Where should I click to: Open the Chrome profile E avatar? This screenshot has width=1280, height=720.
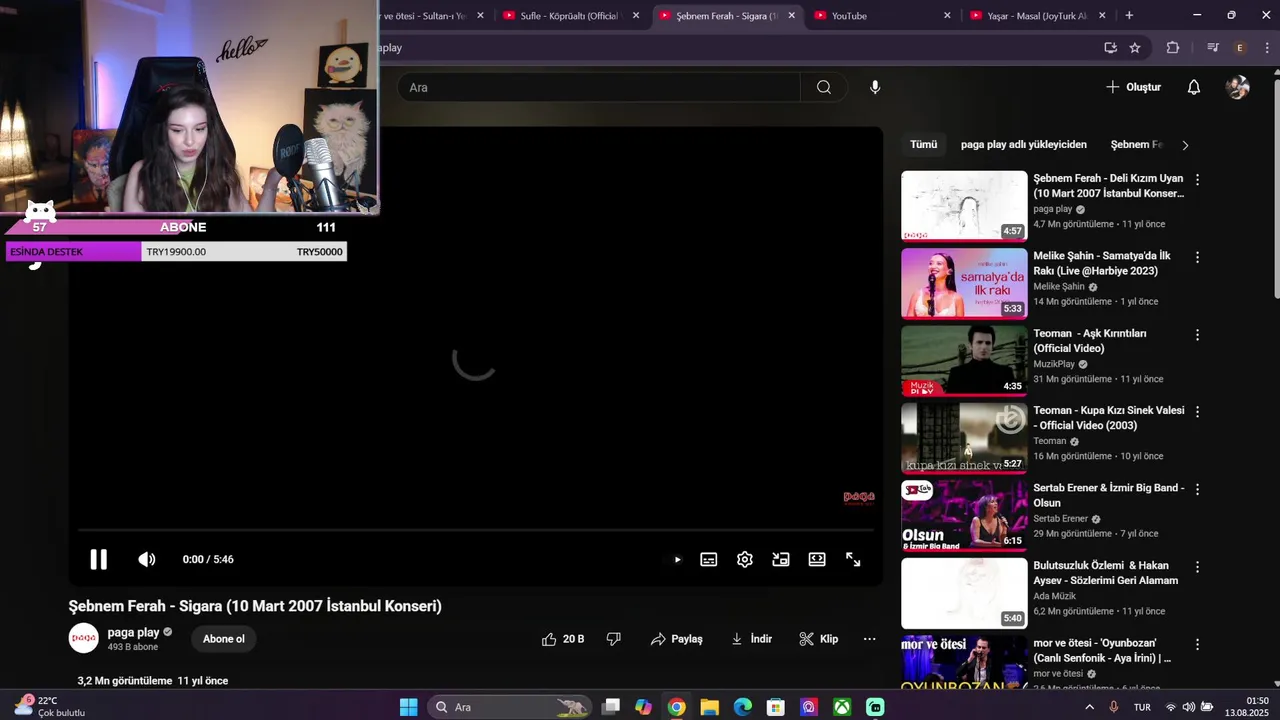[1240, 47]
